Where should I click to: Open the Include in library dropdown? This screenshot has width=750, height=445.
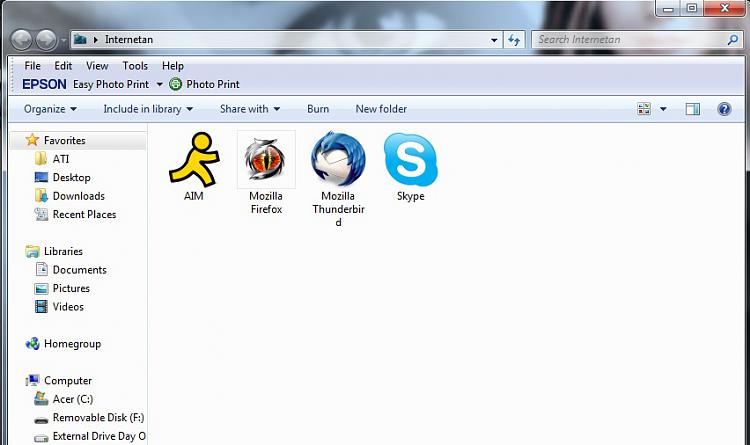tap(148, 109)
